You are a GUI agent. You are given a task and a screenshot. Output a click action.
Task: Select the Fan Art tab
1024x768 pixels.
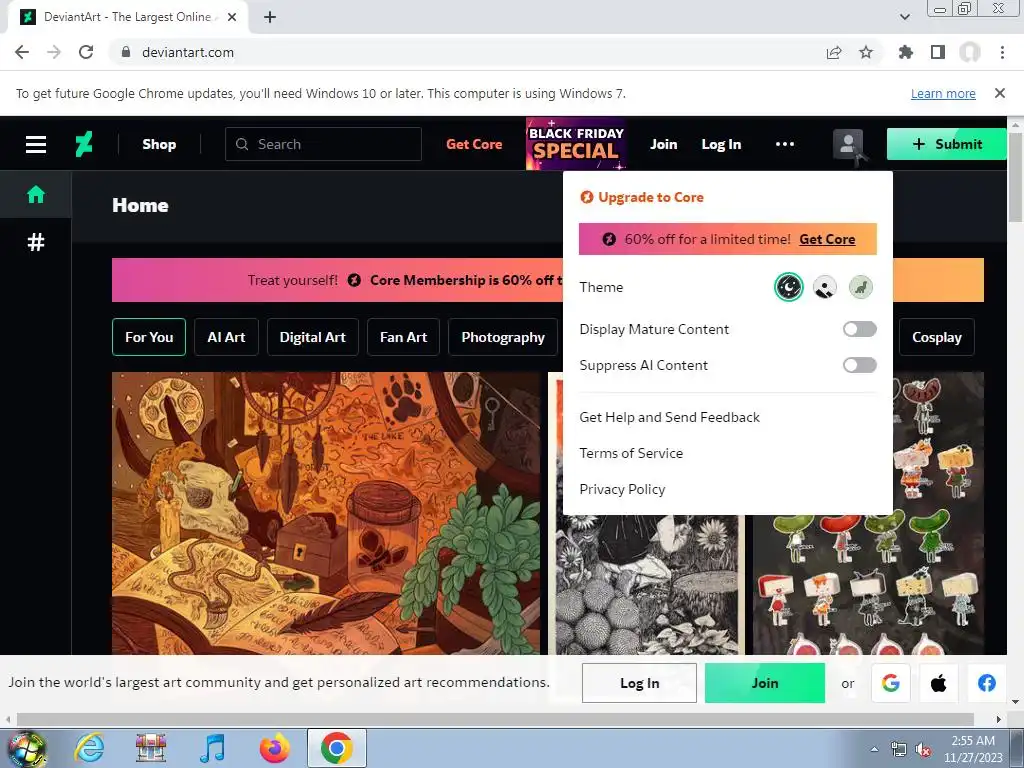[403, 337]
